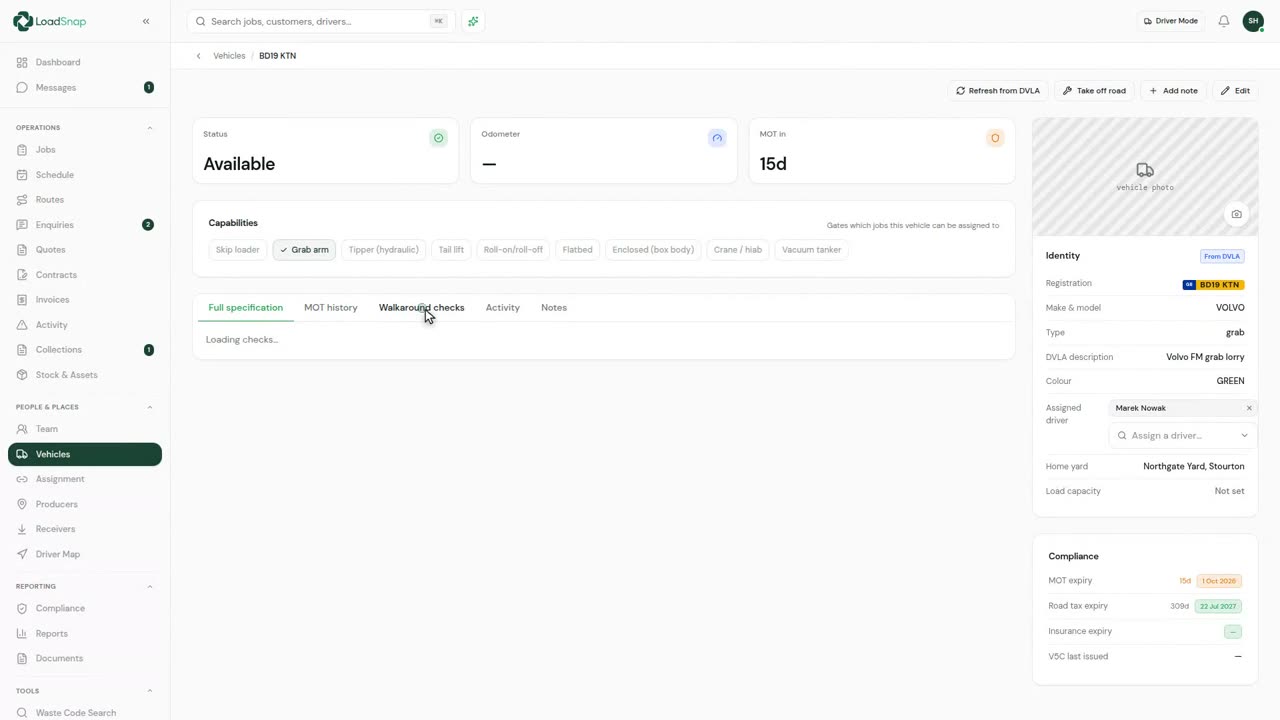Toggle the Tipper (hydraulic) capability
Viewport: 1280px width, 720px height.
pos(383,250)
